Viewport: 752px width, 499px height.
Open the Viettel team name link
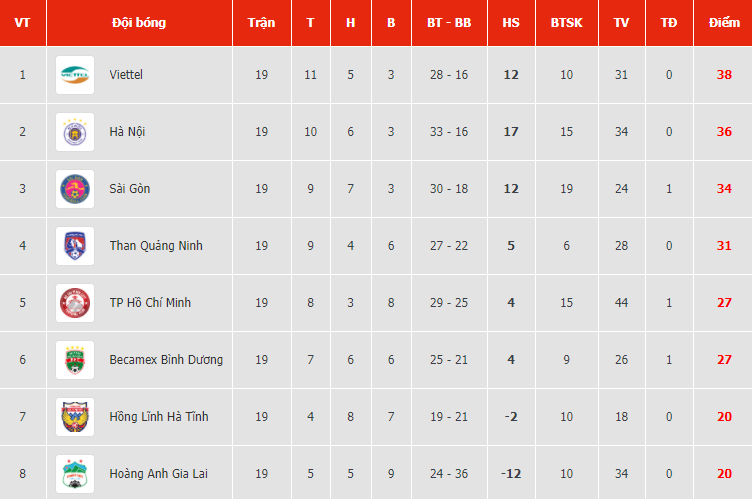point(126,75)
